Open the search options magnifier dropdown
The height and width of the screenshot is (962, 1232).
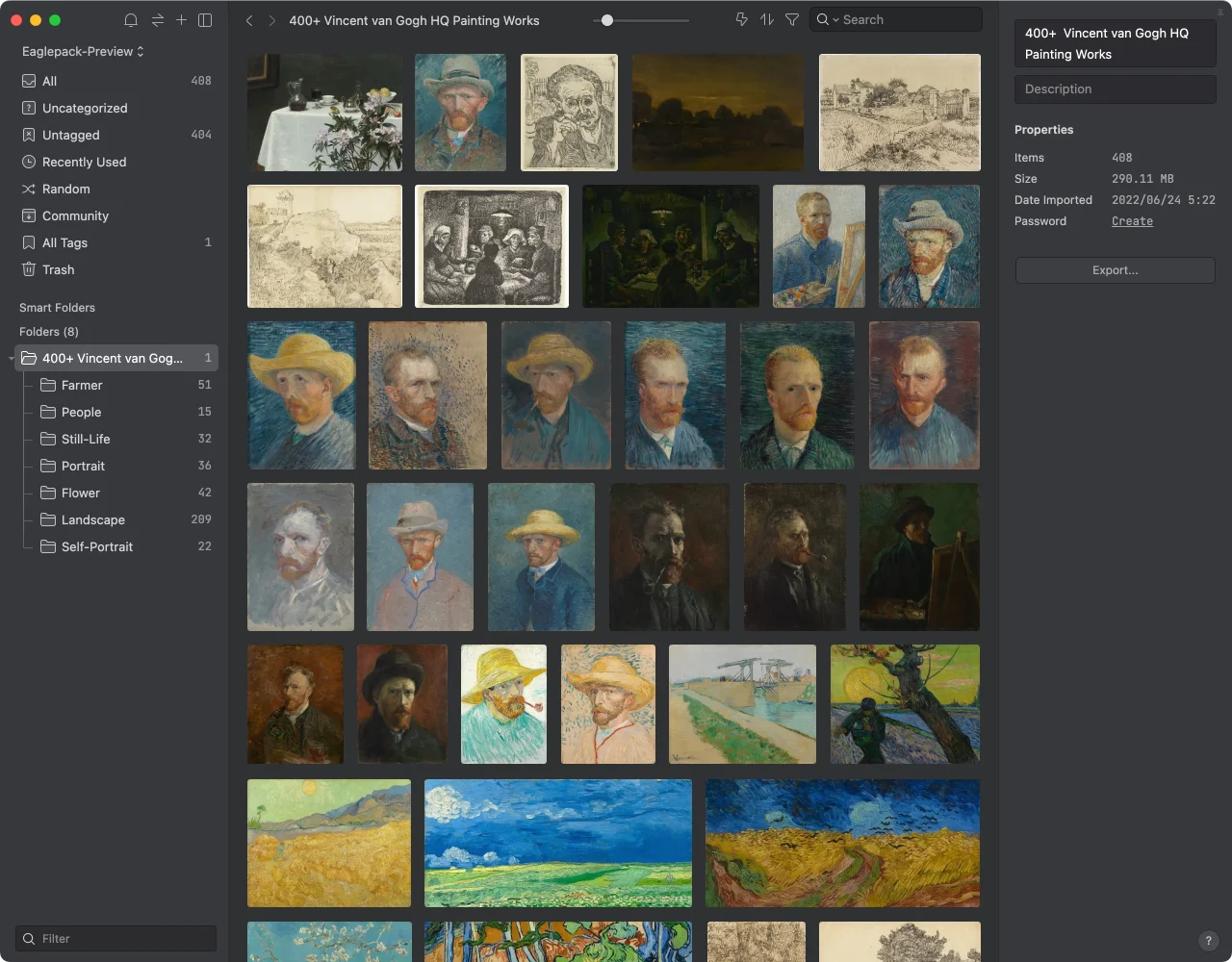827,19
